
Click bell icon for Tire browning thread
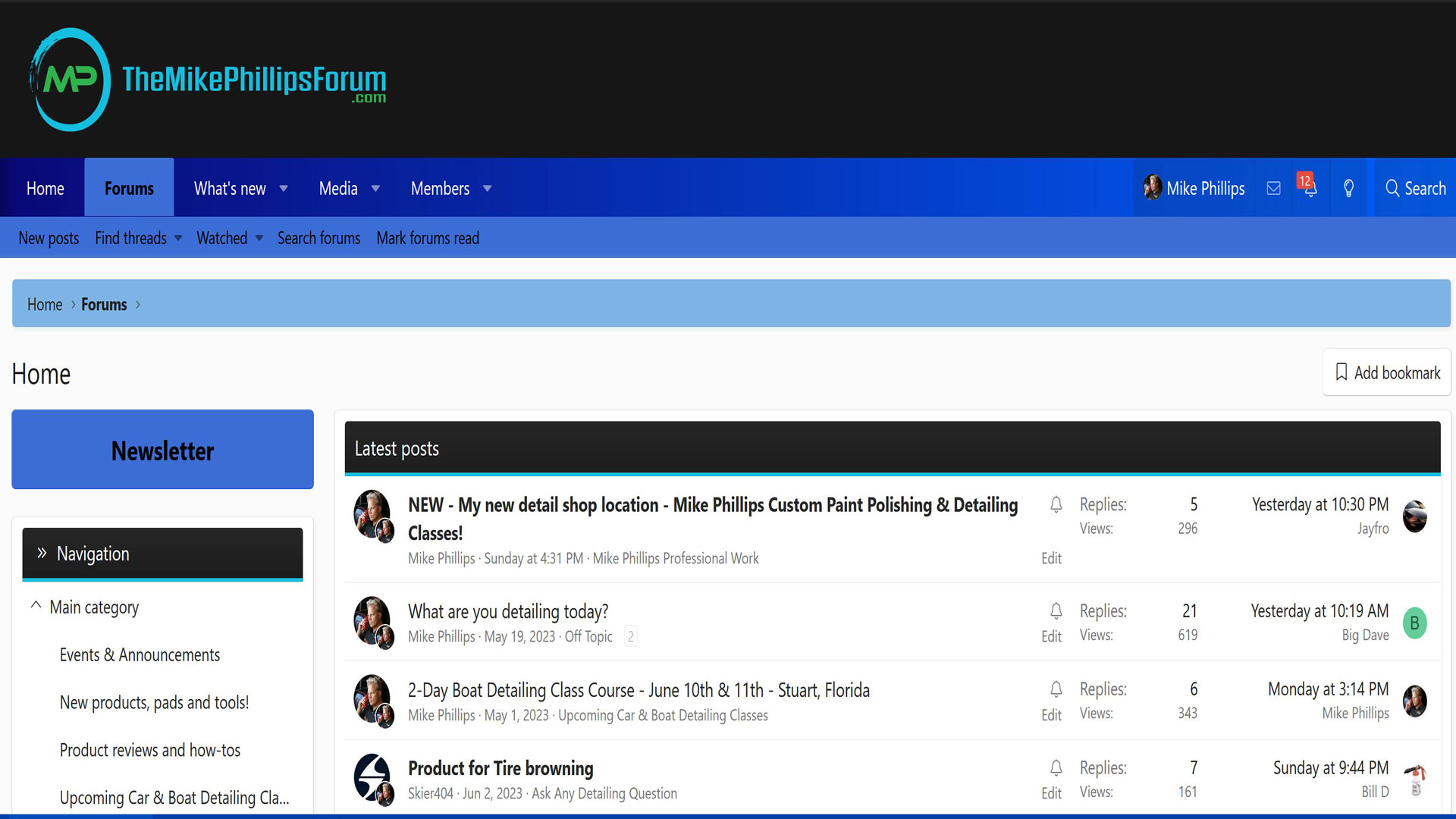(x=1056, y=767)
